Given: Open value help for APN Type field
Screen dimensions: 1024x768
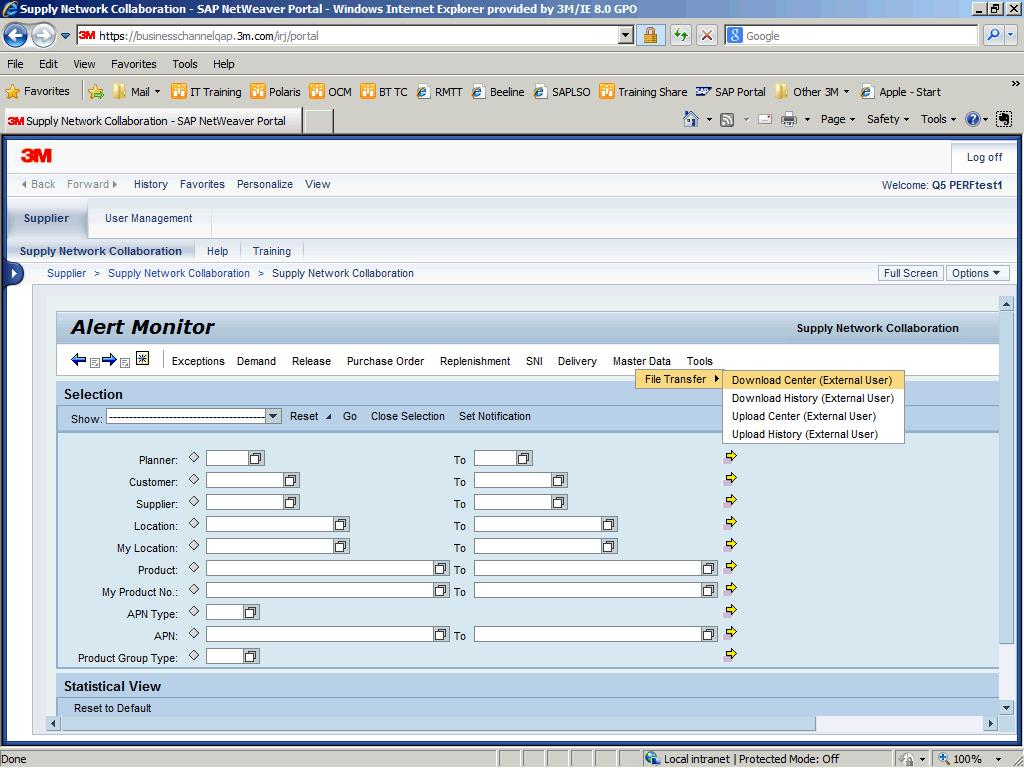Looking at the screenshot, I should point(250,613).
